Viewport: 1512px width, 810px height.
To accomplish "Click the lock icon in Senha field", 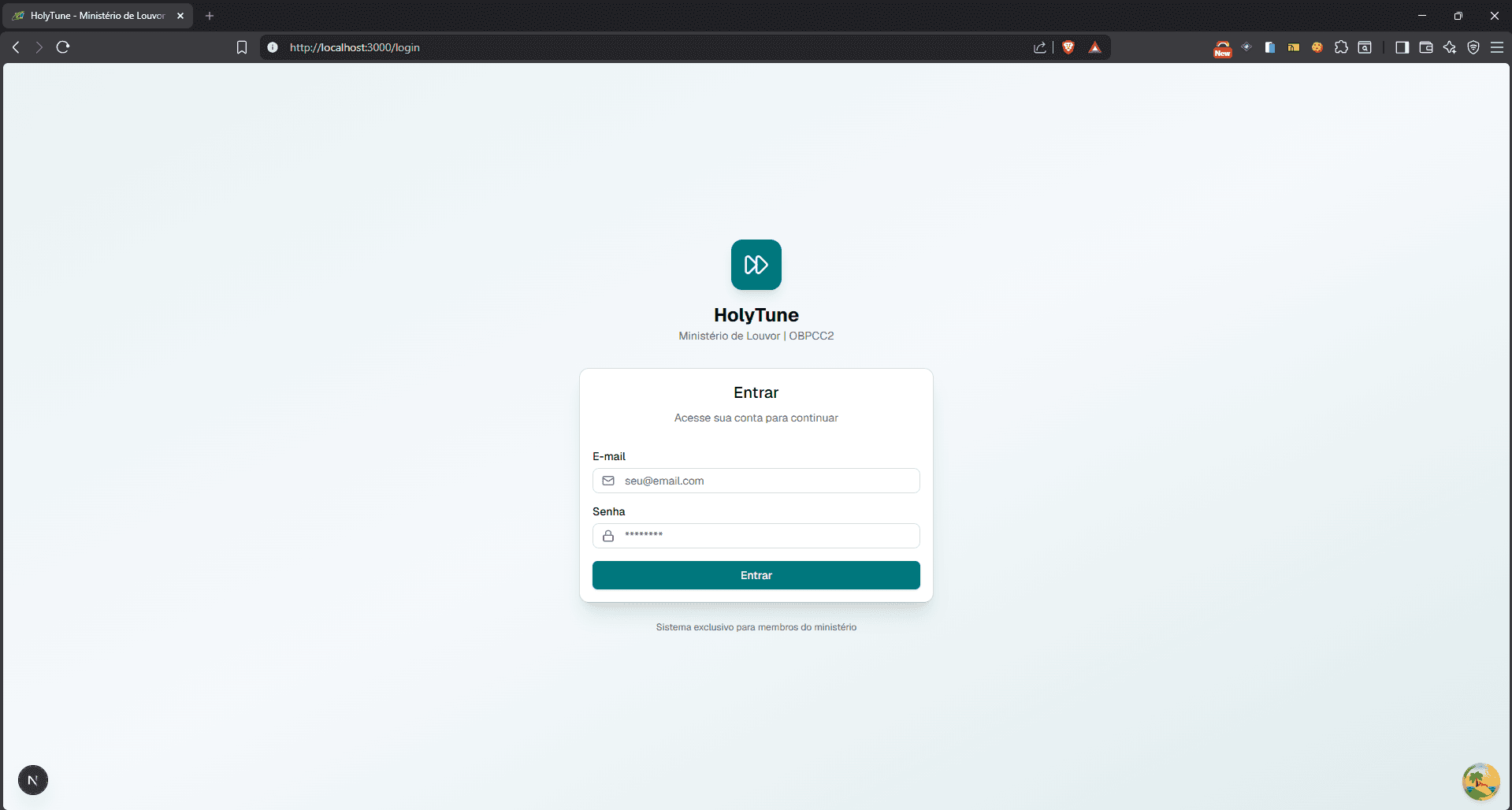I will pos(608,536).
